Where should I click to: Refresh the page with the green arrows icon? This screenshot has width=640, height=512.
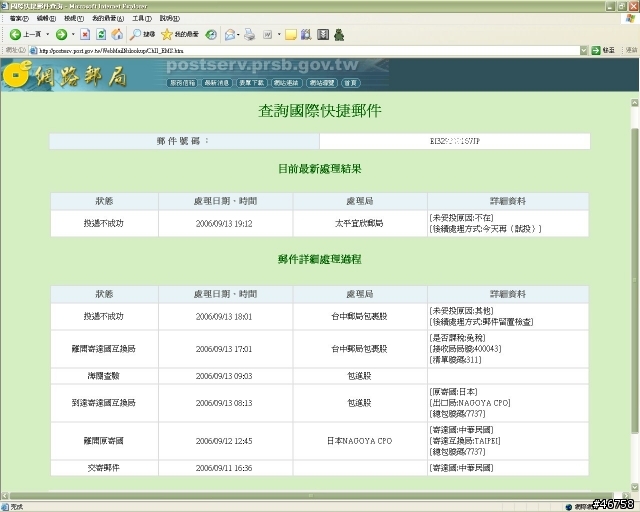click(x=101, y=35)
